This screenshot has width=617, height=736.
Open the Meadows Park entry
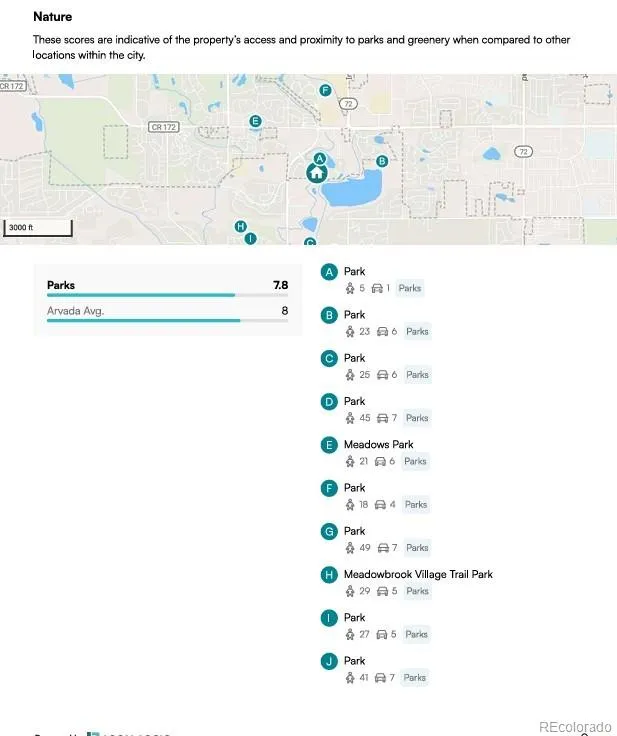(x=378, y=444)
